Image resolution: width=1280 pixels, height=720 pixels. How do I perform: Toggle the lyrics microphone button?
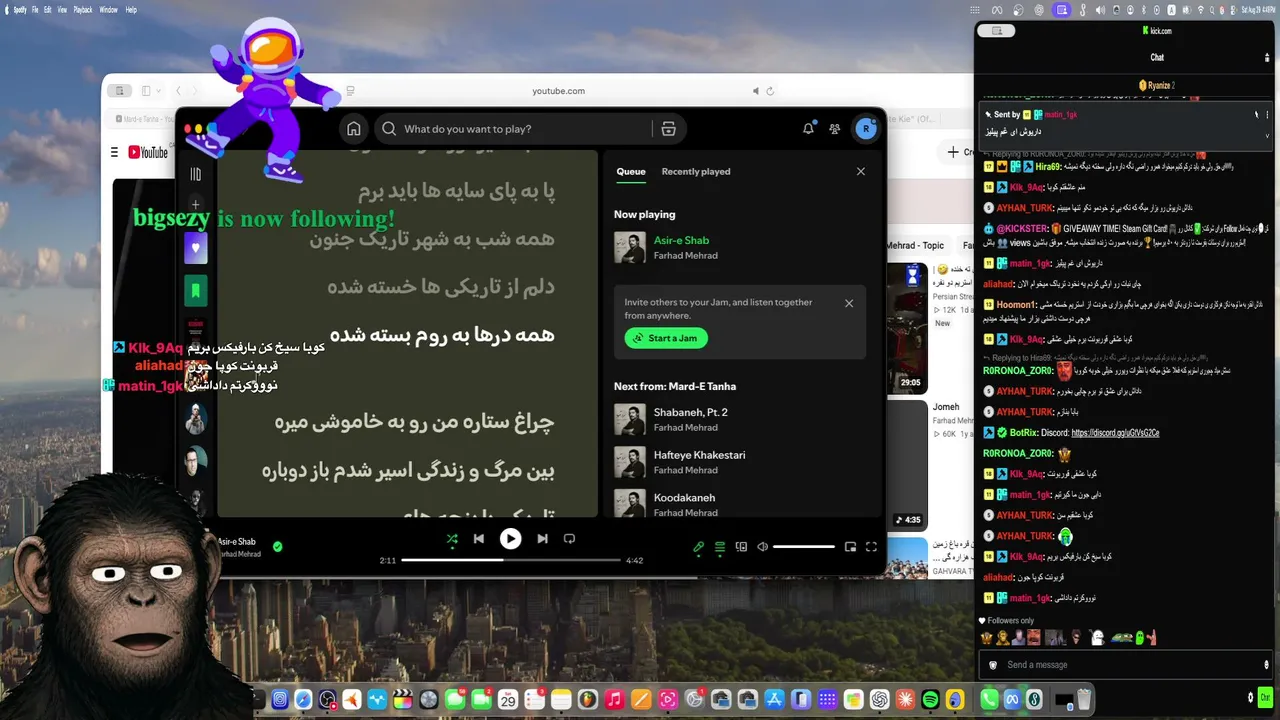(699, 547)
